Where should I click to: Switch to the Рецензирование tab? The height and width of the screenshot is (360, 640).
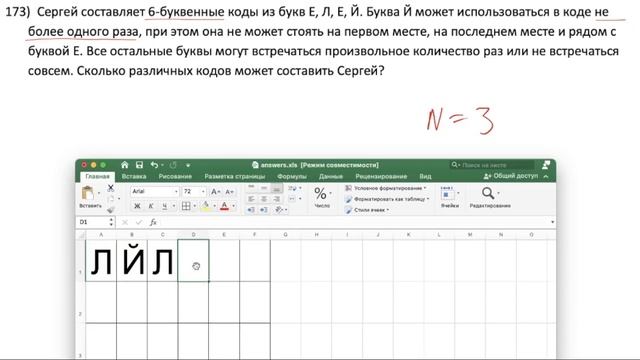tap(381, 176)
